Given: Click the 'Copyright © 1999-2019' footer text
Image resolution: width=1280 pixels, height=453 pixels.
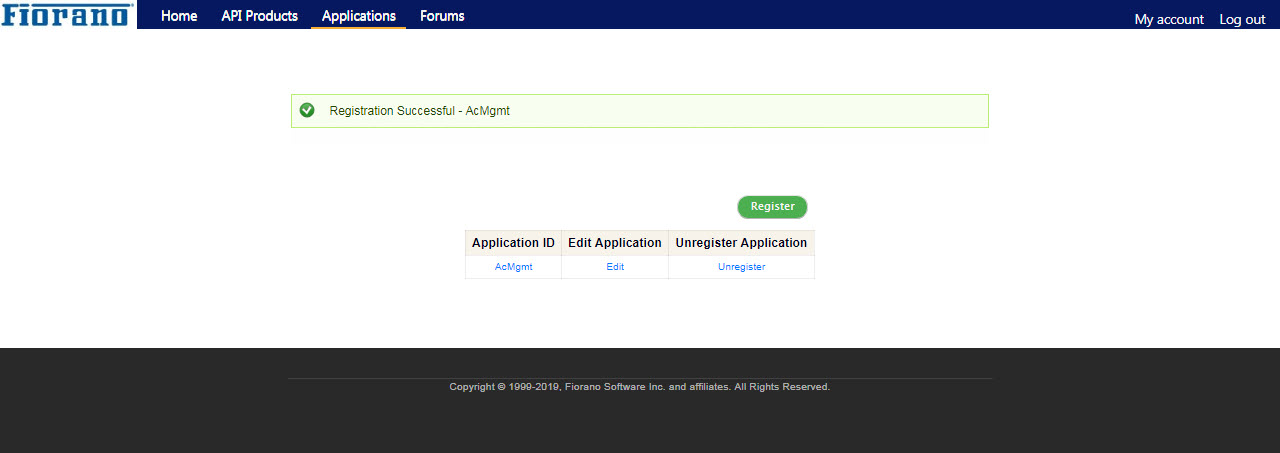Looking at the screenshot, I should coord(504,387).
